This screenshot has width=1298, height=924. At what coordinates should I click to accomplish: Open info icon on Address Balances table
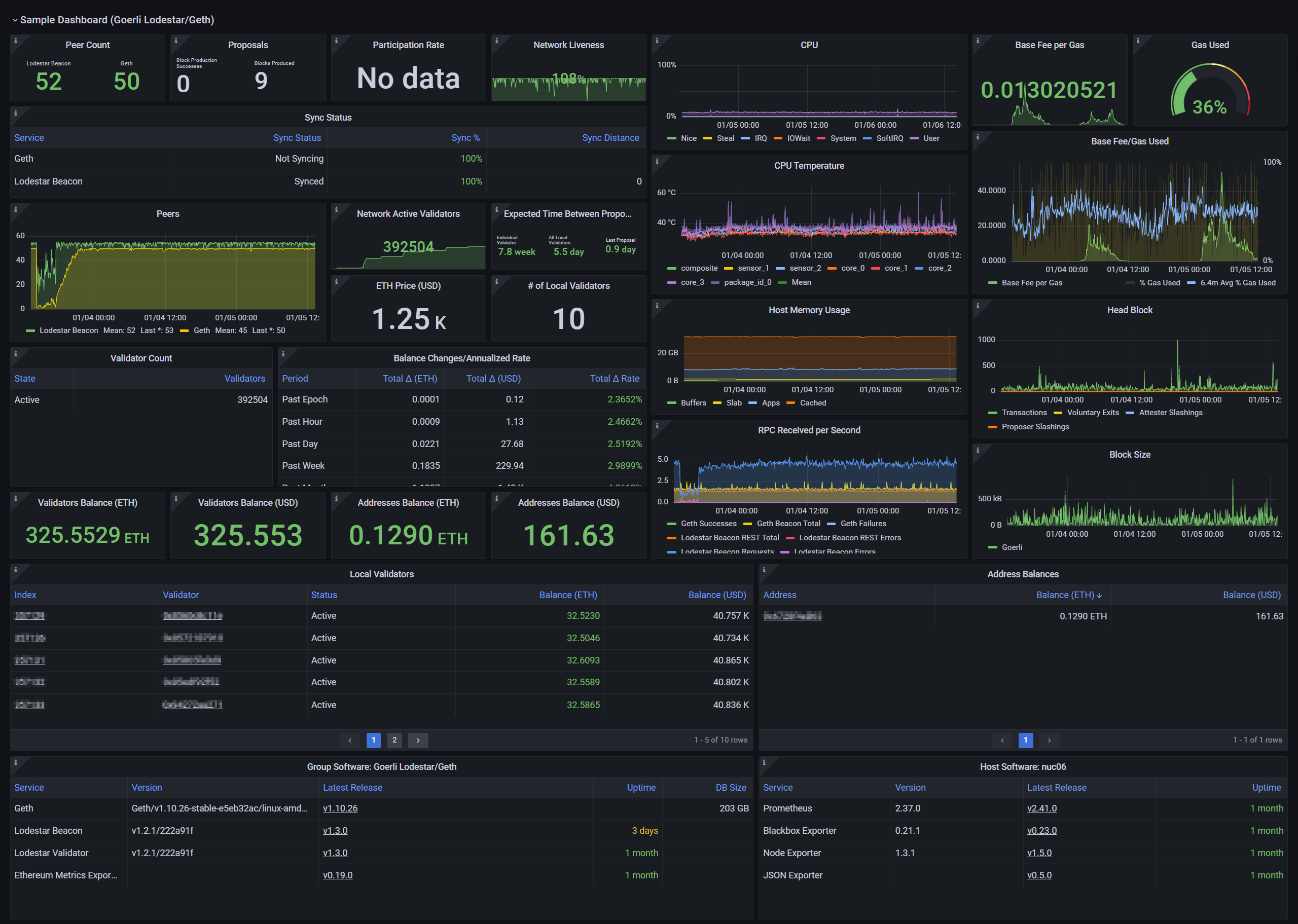[x=764, y=570]
